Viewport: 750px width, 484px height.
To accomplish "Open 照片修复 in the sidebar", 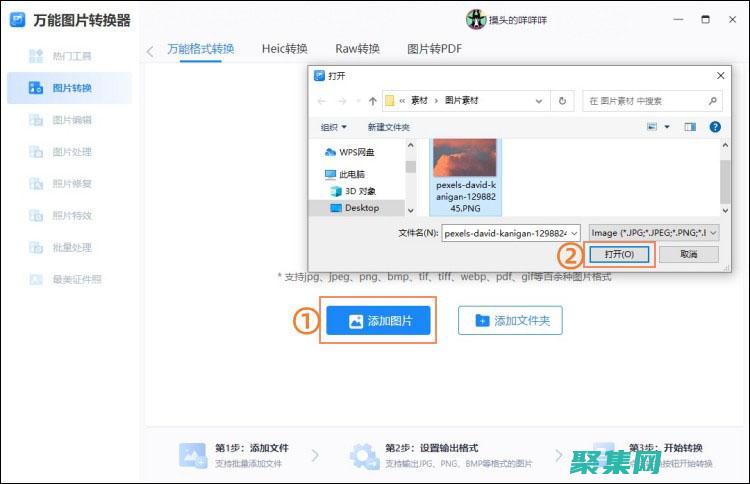I will pyautogui.click(x=70, y=184).
